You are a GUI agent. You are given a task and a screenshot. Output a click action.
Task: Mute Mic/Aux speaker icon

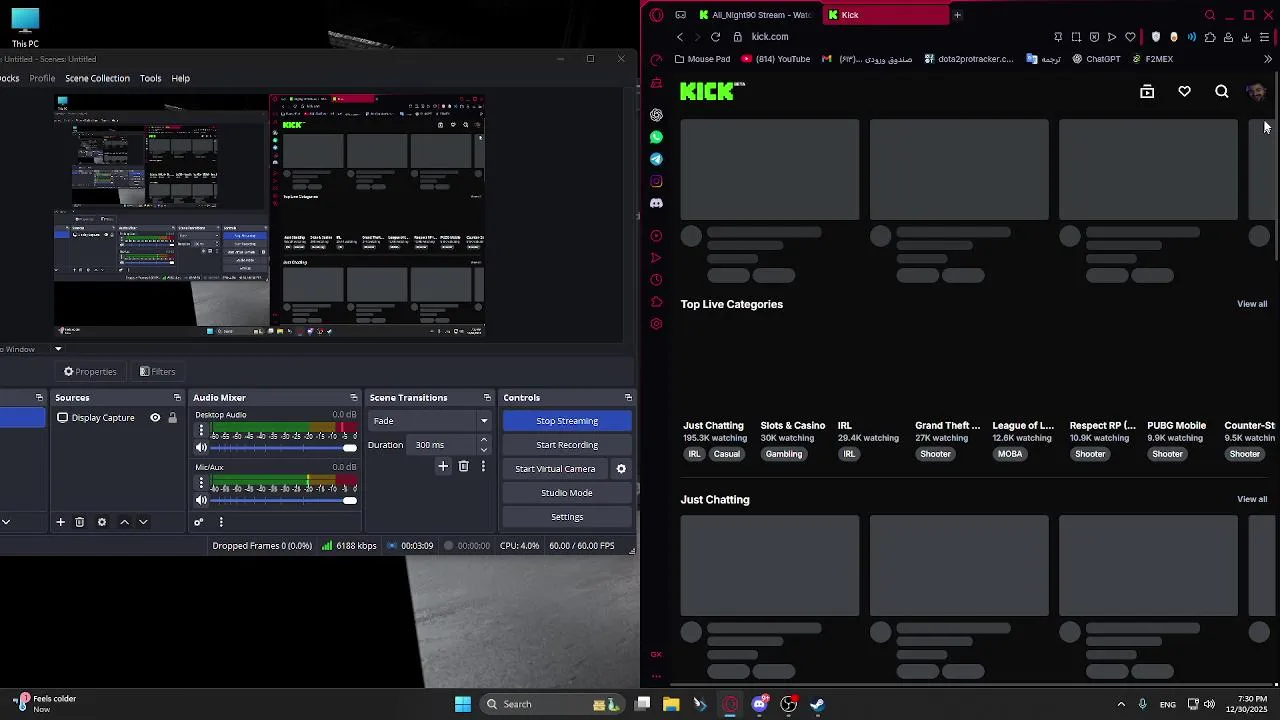coord(201,500)
